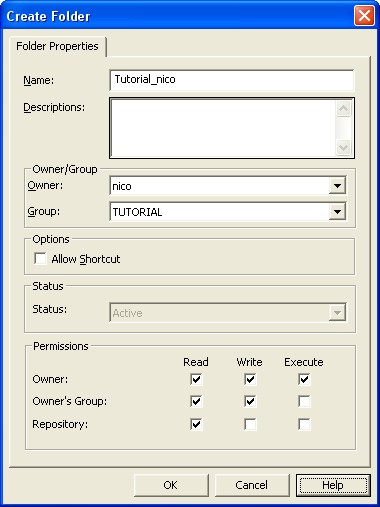Toggle Owner's Group Write permission
This screenshot has width=380, height=507.
pos(250,401)
